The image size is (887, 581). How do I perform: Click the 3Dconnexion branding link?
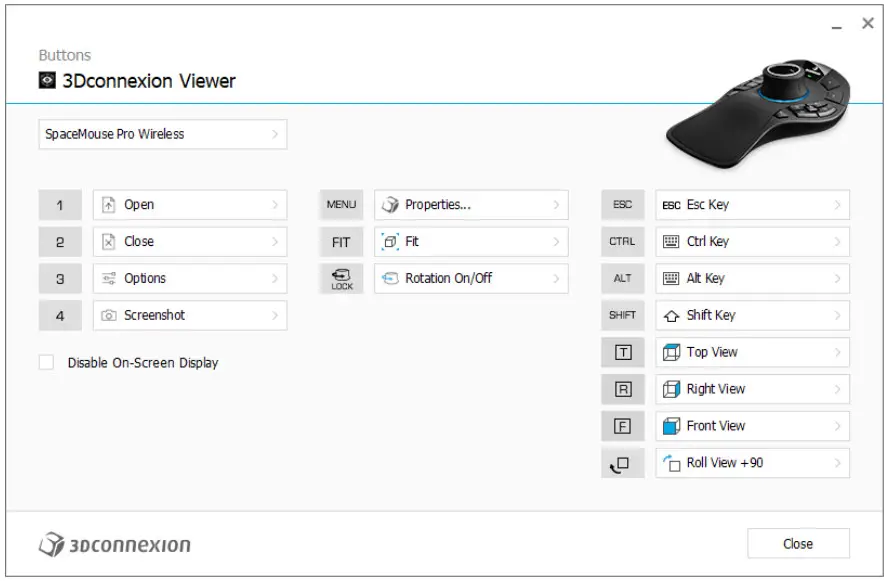pyautogui.click(x=113, y=543)
